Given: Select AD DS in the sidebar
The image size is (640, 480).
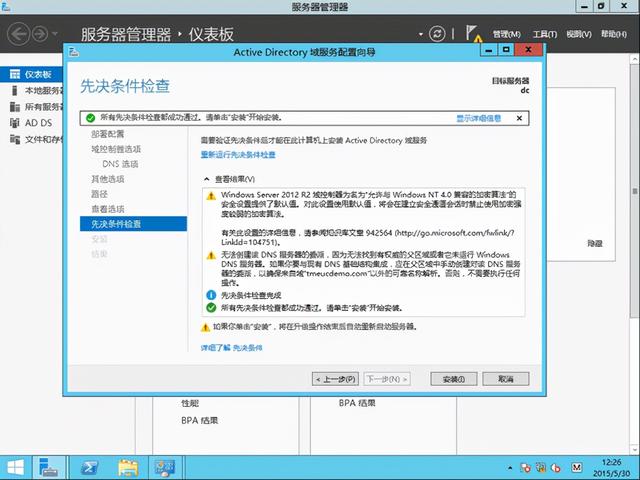Looking at the screenshot, I should pos(31,123).
